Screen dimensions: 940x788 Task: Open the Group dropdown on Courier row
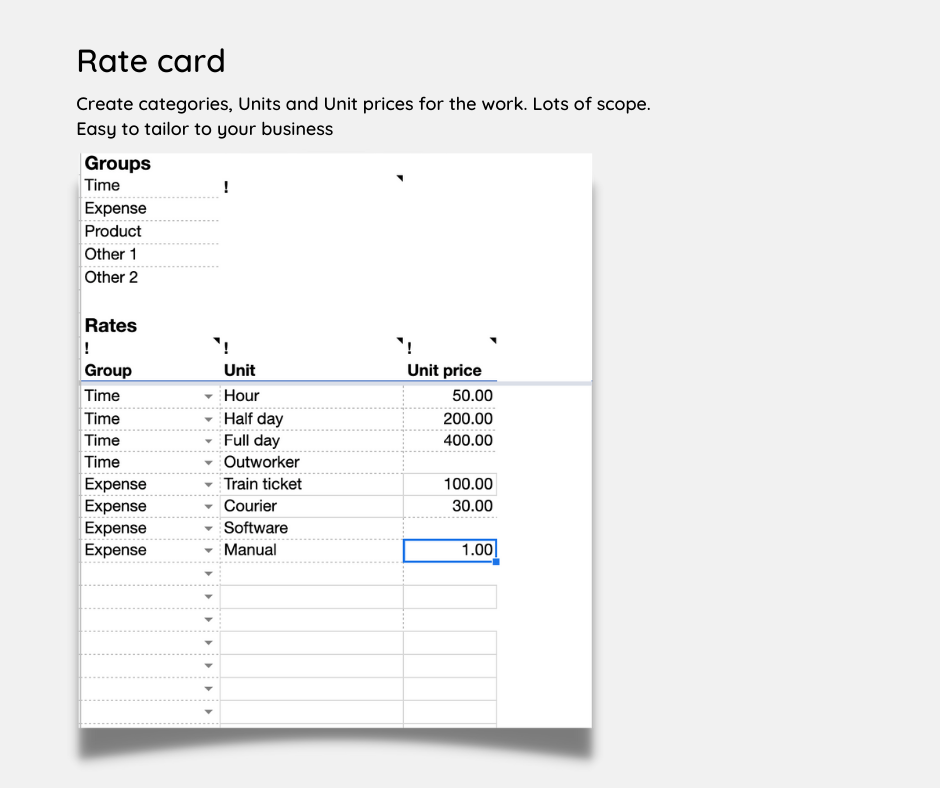[x=209, y=507]
